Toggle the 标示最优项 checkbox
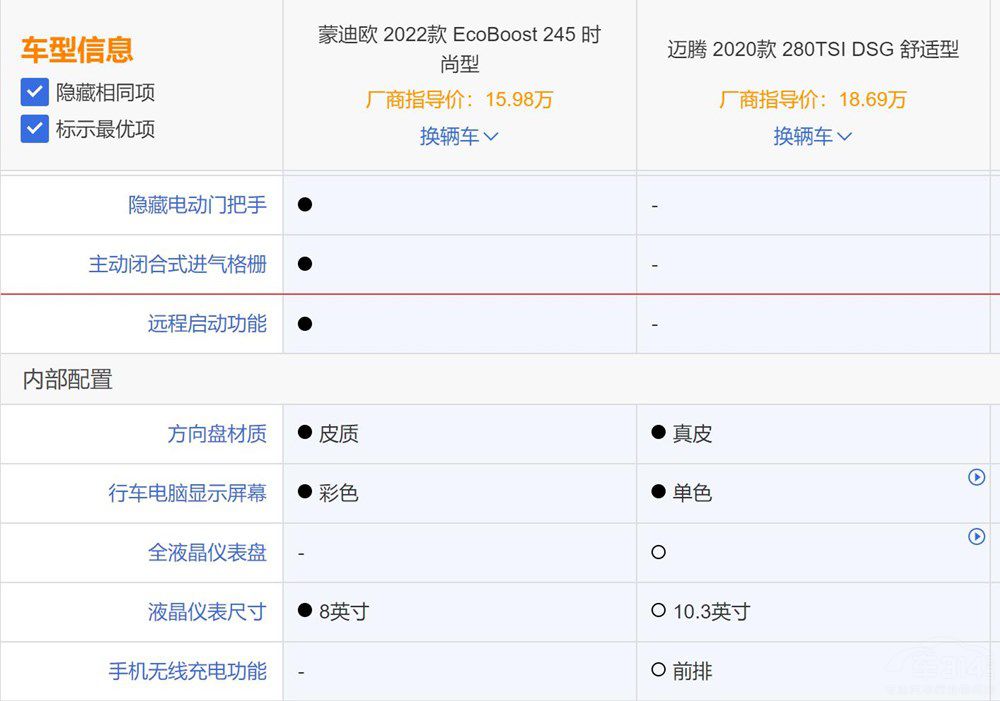The height and width of the screenshot is (701, 1000). point(35,129)
